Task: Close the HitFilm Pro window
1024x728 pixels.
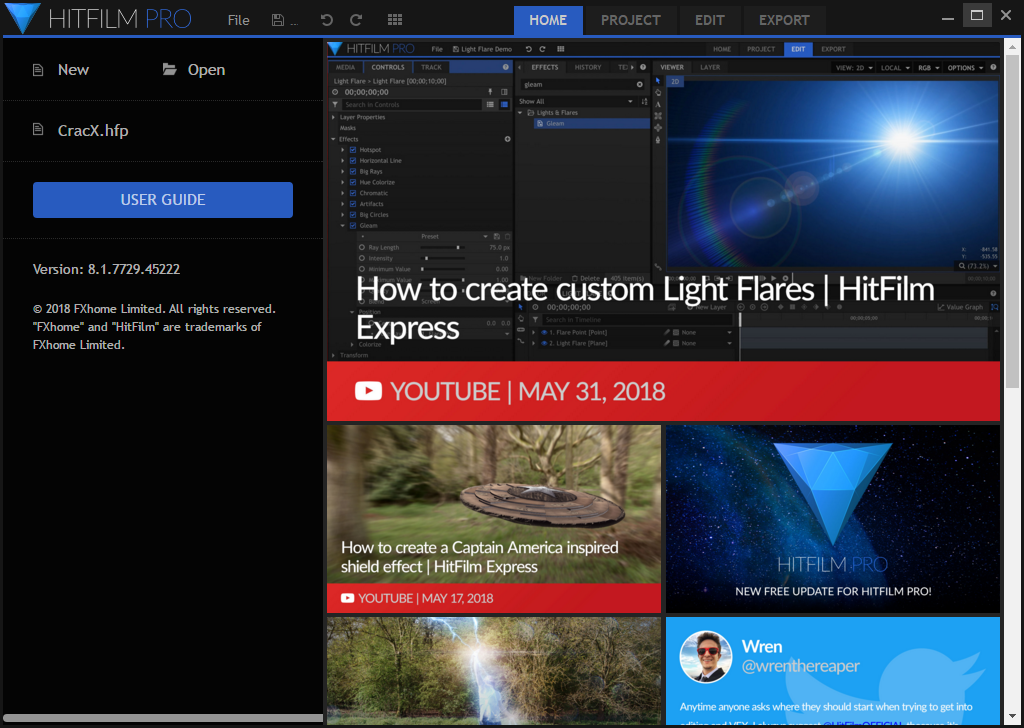Action: click(1006, 16)
